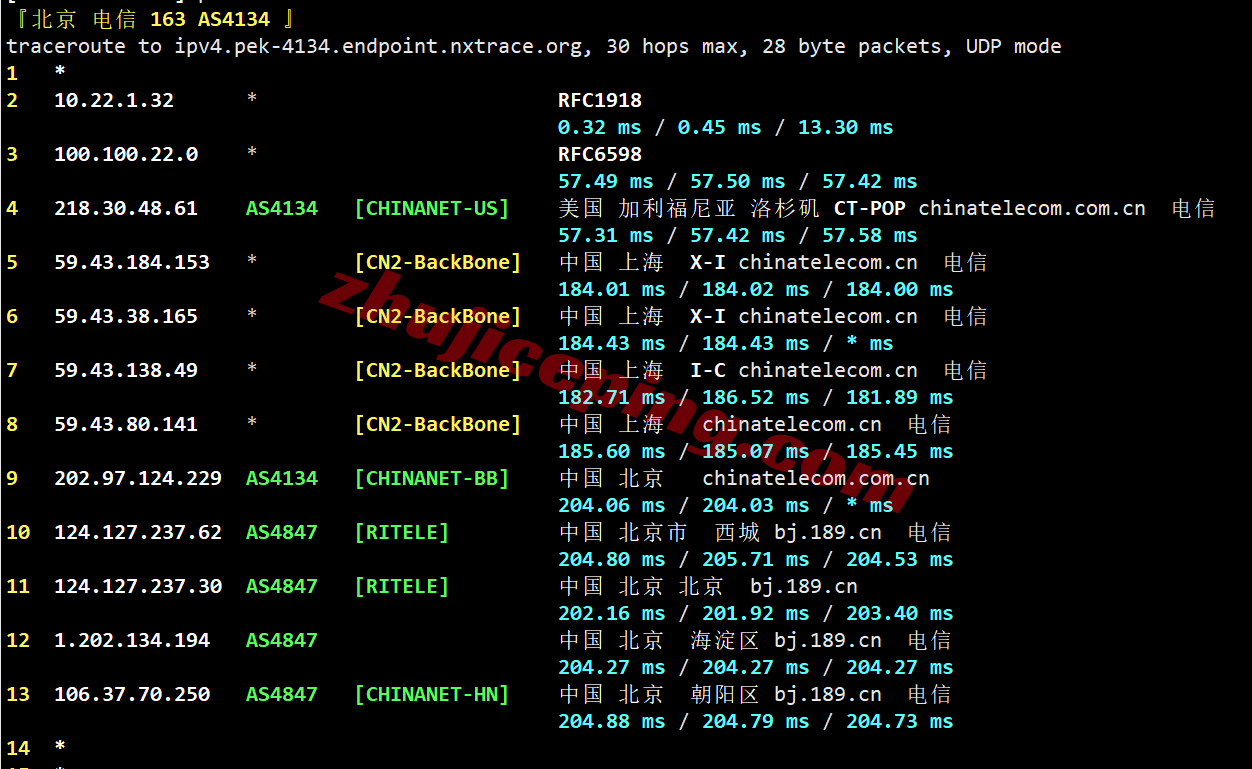The image size is (1252, 769).
Task: Click bj.189.cn in hop 11 row
Action: tap(804, 586)
